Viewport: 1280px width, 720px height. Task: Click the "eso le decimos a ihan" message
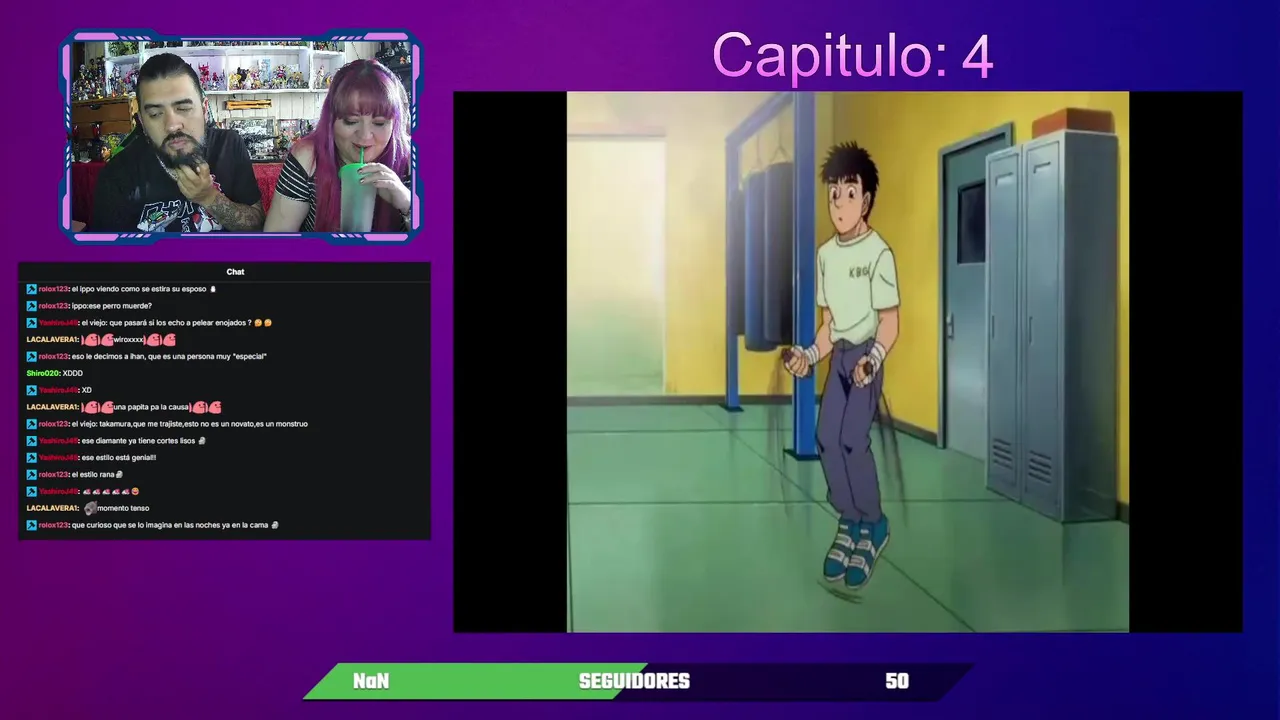[169, 357]
